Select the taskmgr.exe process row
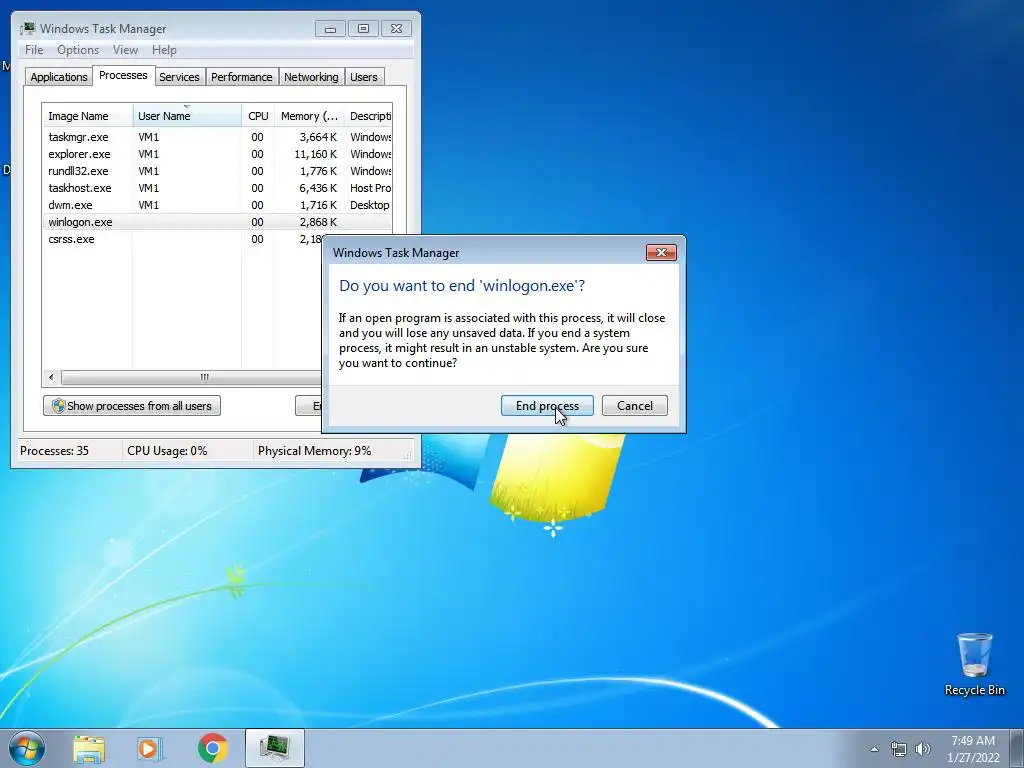Viewport: 1024px width, 768px height. (217, 137)
